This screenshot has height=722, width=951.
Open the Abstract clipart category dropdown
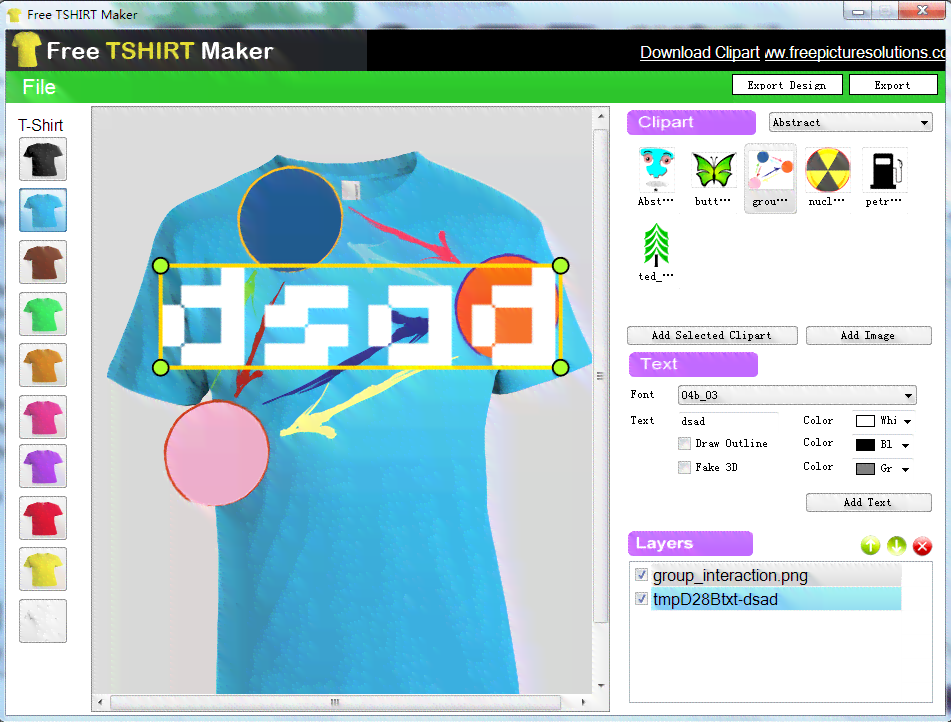point(850,123)
